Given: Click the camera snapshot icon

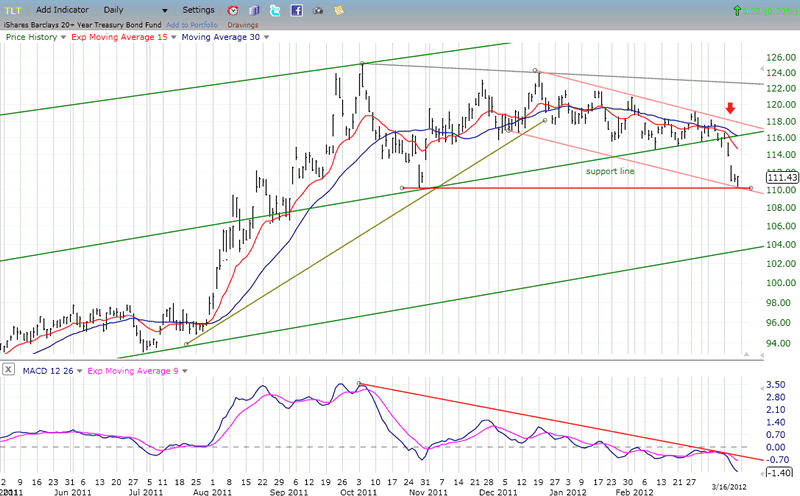Looking at the screenshot, I should [318, 10].
